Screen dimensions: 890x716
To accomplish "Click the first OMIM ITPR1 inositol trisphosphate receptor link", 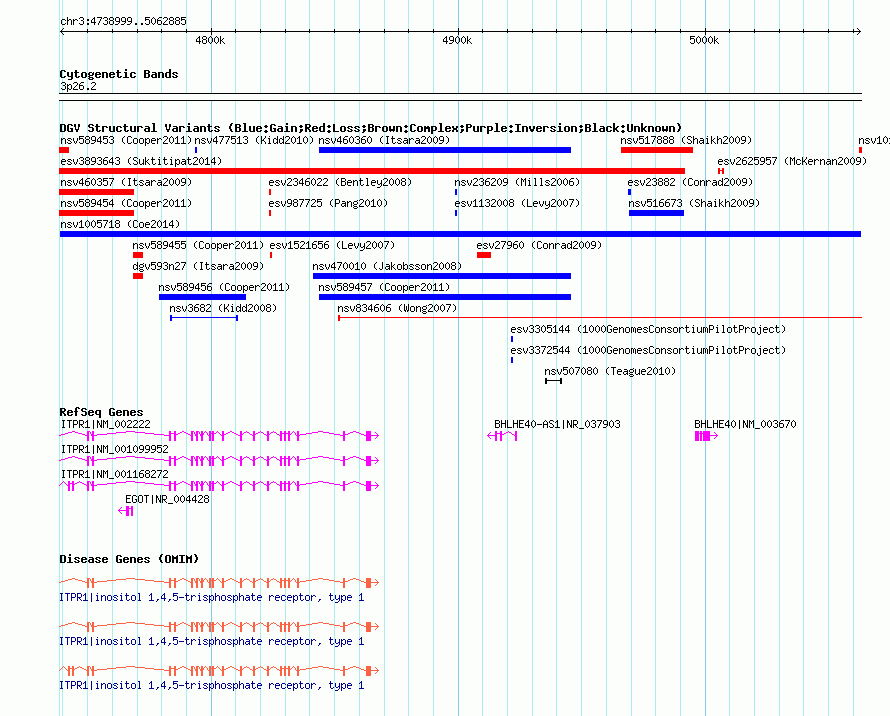I will (x=212, y=597).
